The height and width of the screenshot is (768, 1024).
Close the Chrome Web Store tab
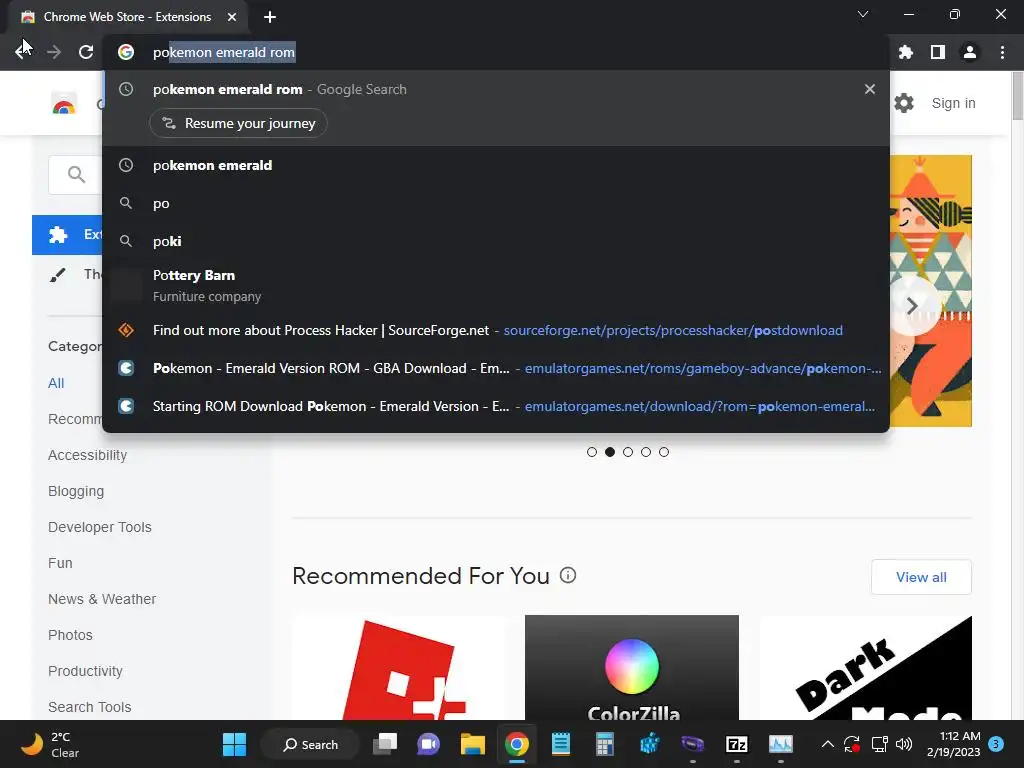[232, 17]
